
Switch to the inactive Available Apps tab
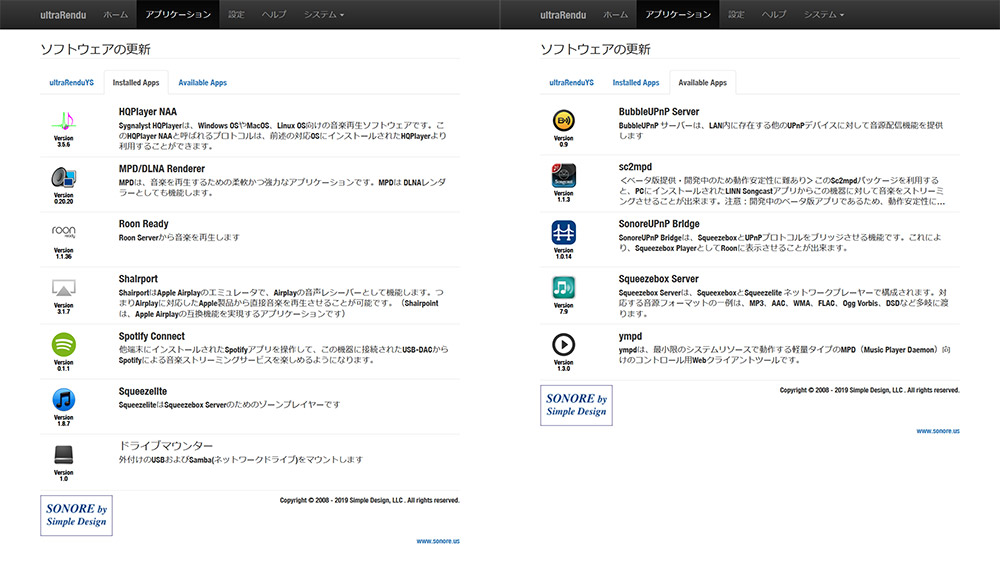[x=202, y=83]
